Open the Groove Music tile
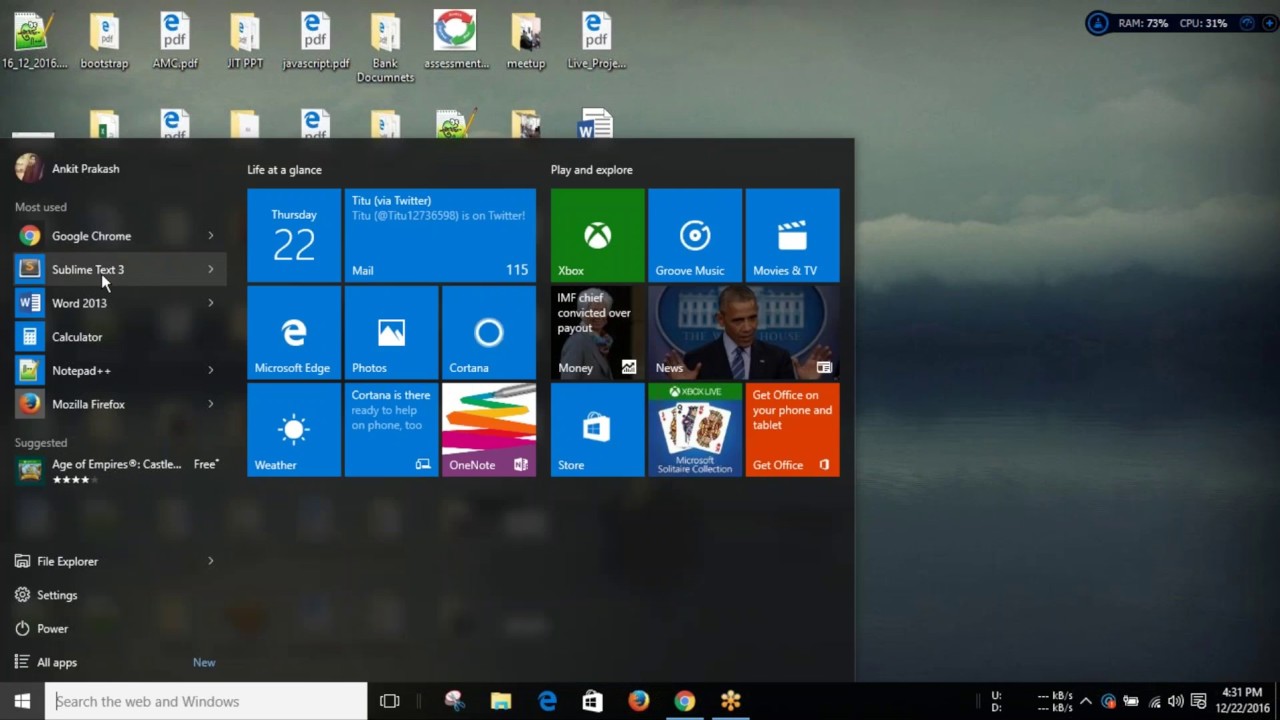 click(x=695, y=235)
